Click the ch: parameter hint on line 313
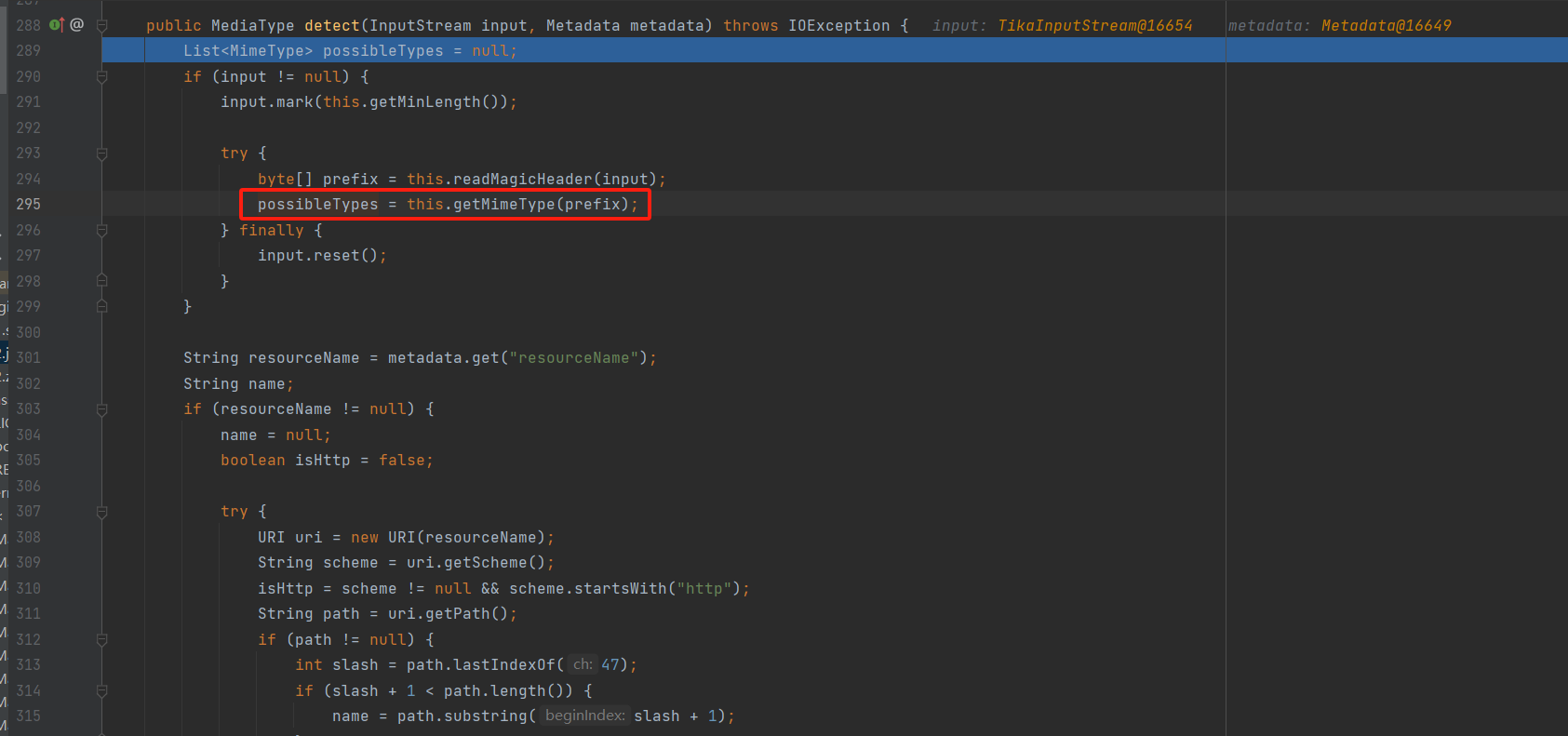 [x=583, y=664]
